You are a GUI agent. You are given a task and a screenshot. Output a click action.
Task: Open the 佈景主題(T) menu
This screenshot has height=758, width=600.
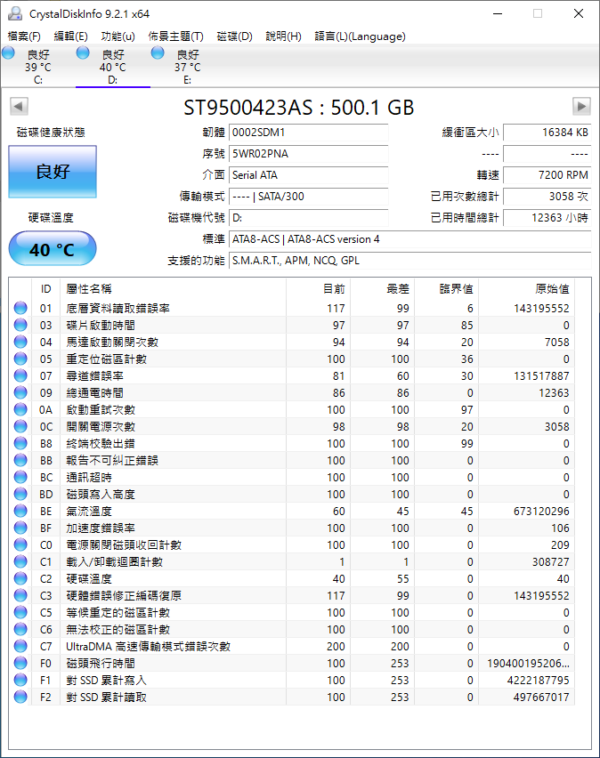click(x=175, y=36)
